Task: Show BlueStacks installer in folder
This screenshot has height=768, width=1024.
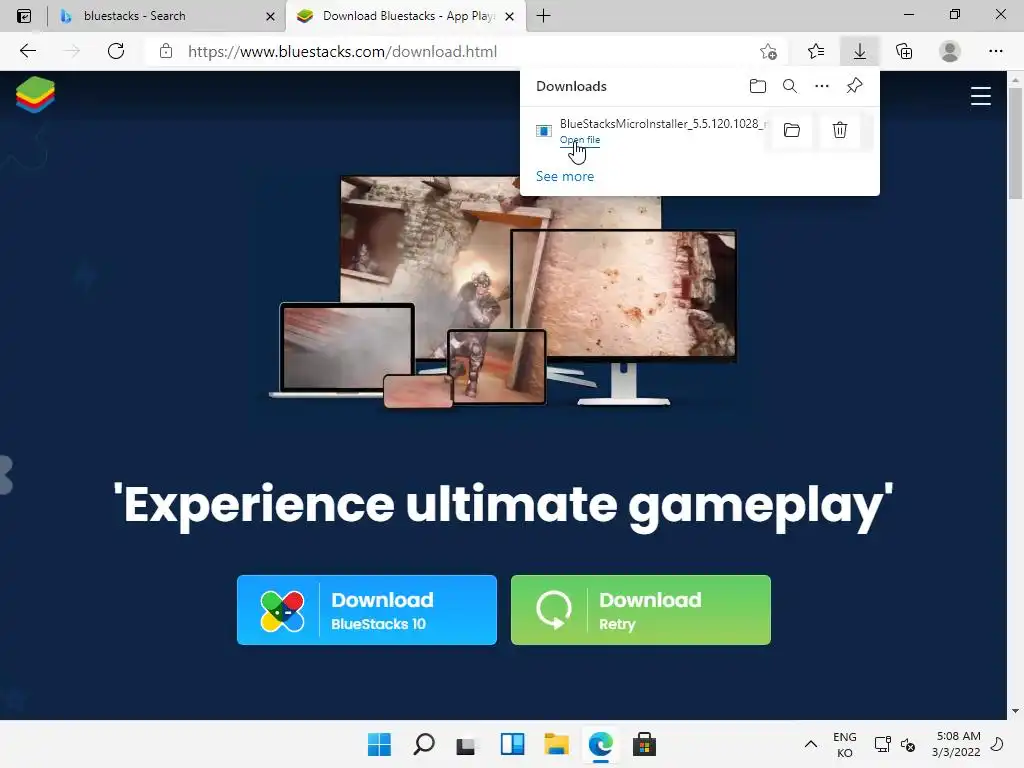Action: point(792,130)
